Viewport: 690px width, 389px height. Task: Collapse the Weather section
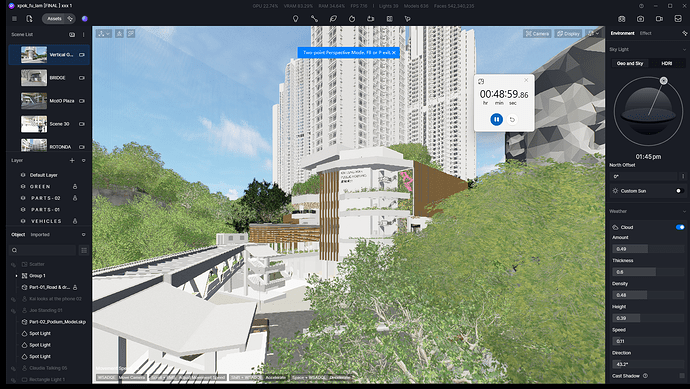click(x=684, y=212)
